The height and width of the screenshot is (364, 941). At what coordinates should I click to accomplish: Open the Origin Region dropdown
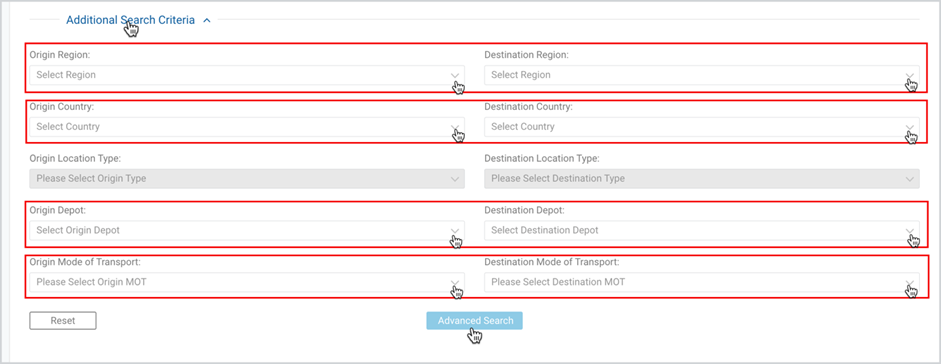pos(247,75)
